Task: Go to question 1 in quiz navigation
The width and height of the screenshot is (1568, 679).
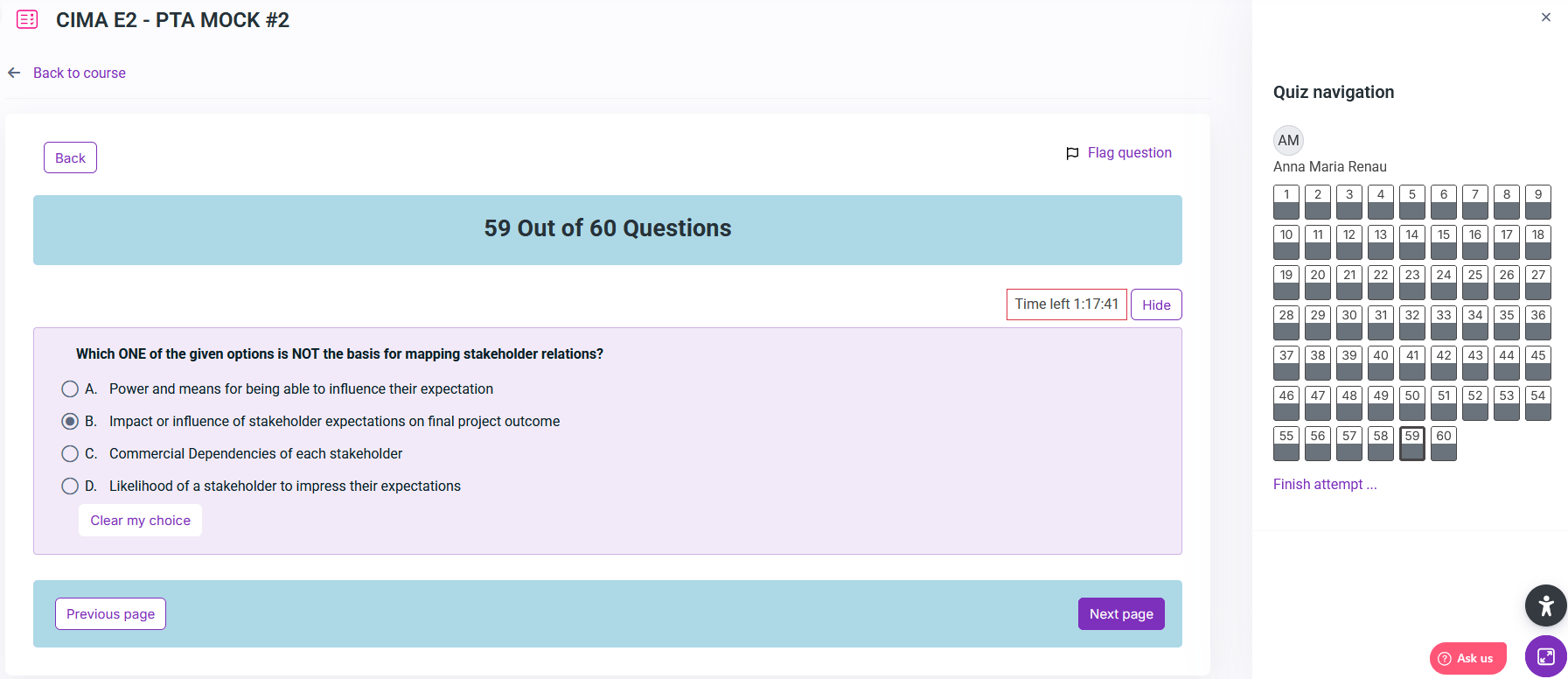Action: click(x=1286, y=201)
